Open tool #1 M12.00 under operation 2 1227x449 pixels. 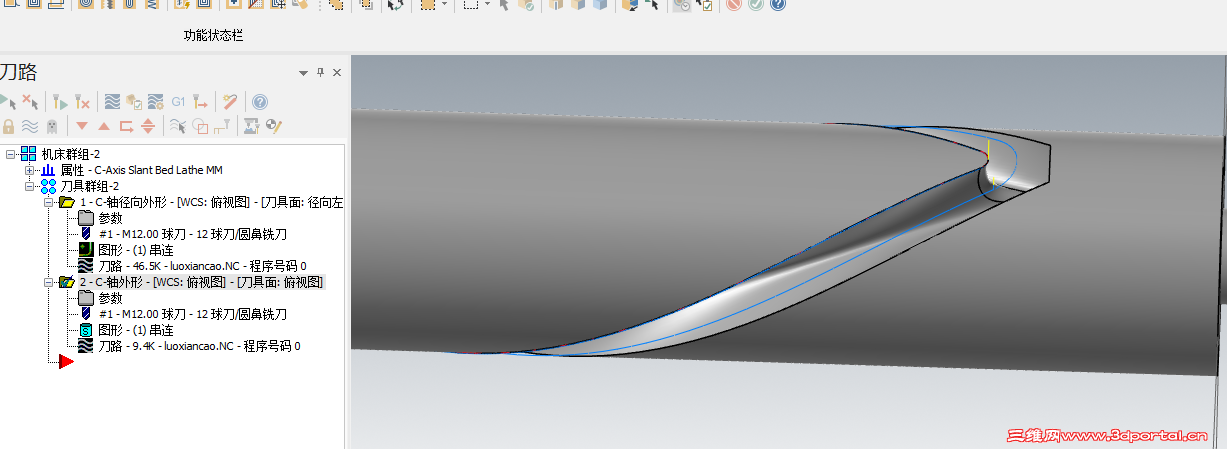193,315
